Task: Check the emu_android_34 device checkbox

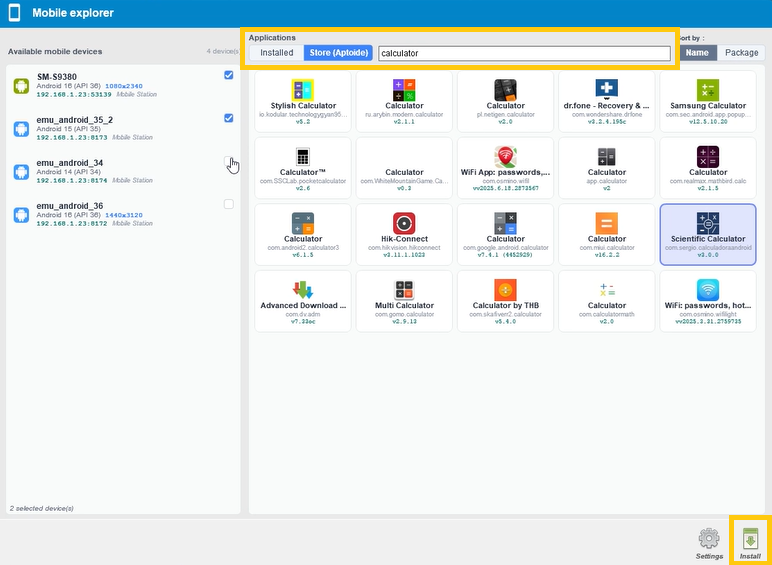Action: pos(228,161)
